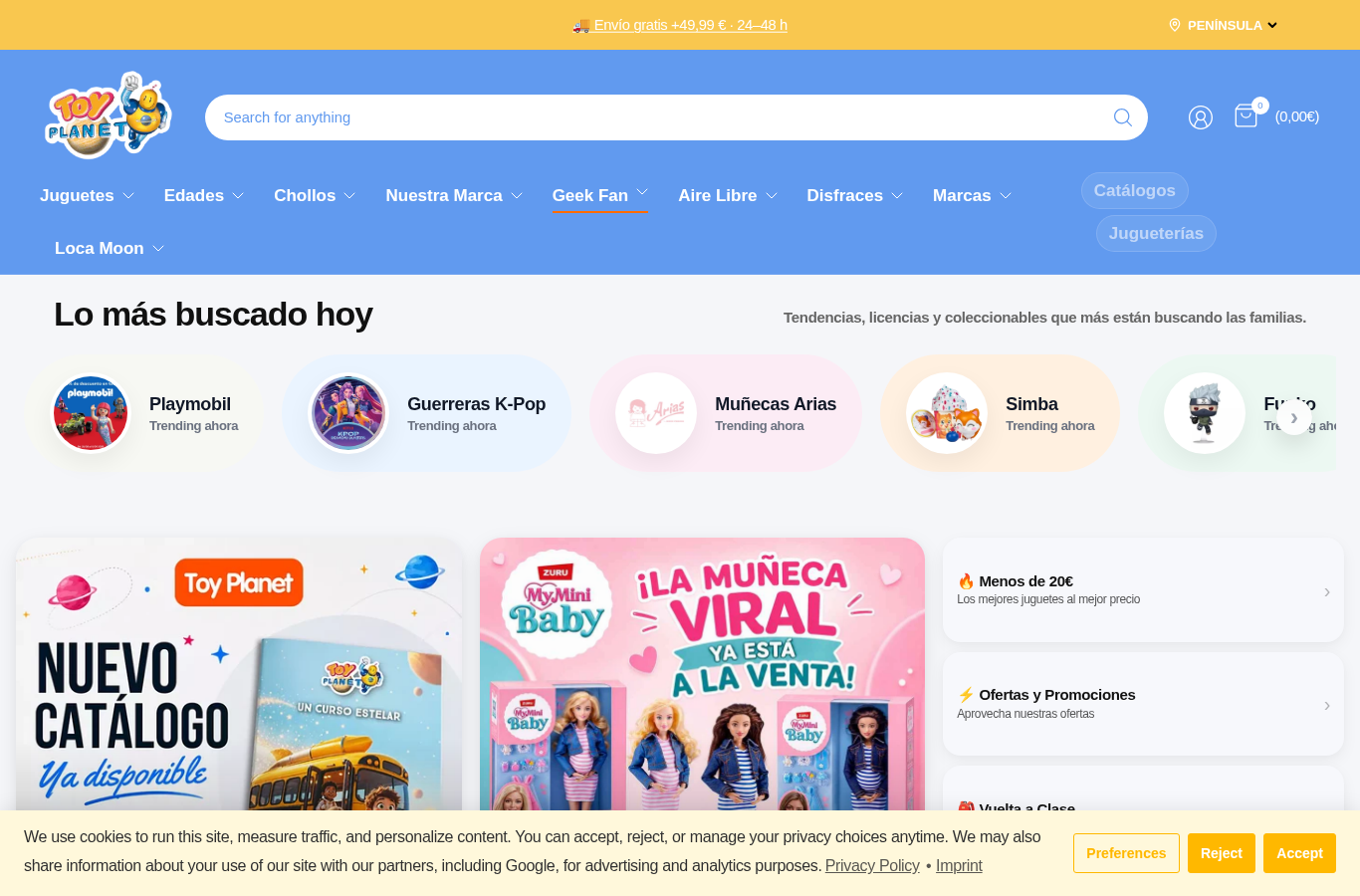This screenshot has height=896, width=1360.
Task: Click the Playmobil label text
Action: point(190,404)
